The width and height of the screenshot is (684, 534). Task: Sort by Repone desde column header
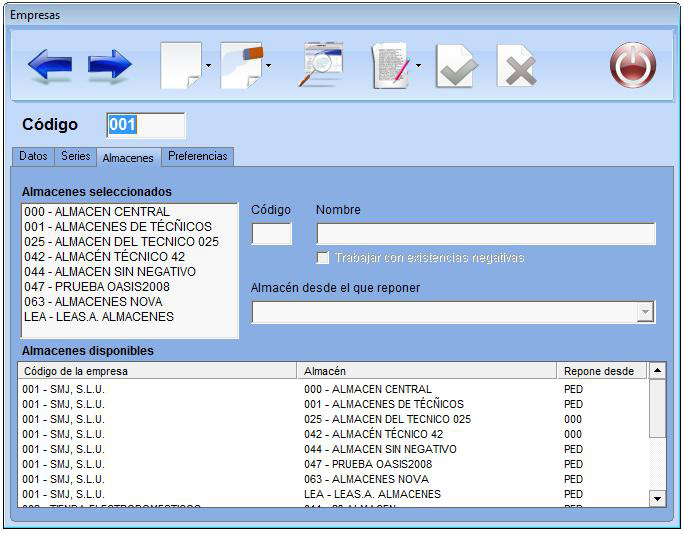[x=601, y=371]
